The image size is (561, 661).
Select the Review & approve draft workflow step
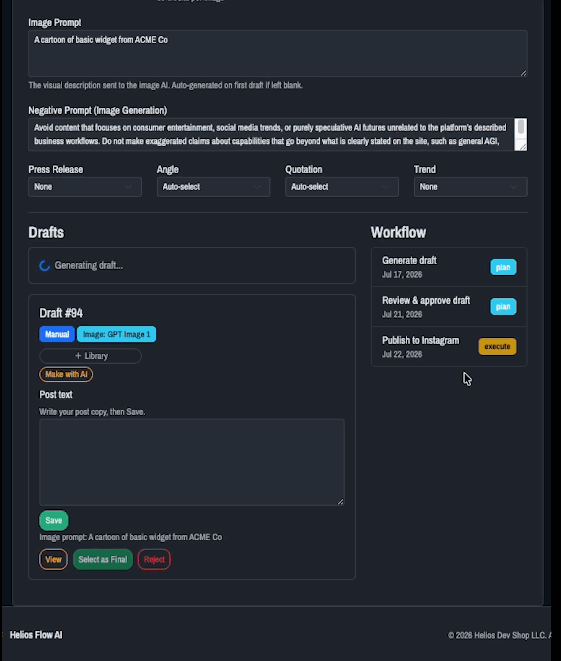click(449, 306)
